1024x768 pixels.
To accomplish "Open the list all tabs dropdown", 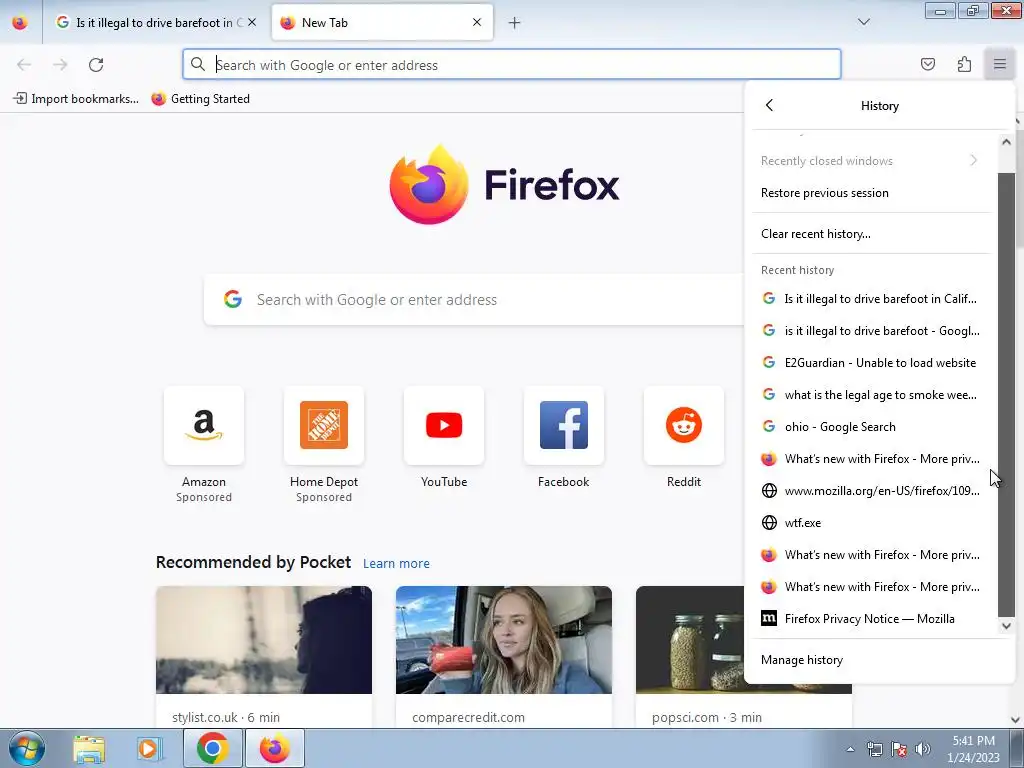I will (864, 22).
